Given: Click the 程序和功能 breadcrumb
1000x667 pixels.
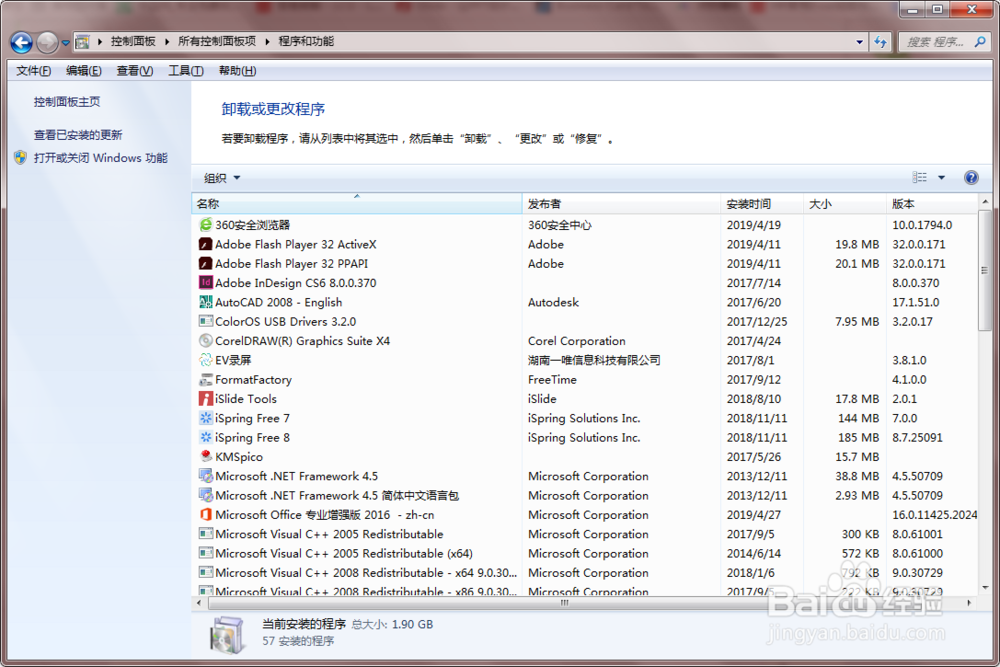Looking at the screenshot, I should tap(306, 41).
